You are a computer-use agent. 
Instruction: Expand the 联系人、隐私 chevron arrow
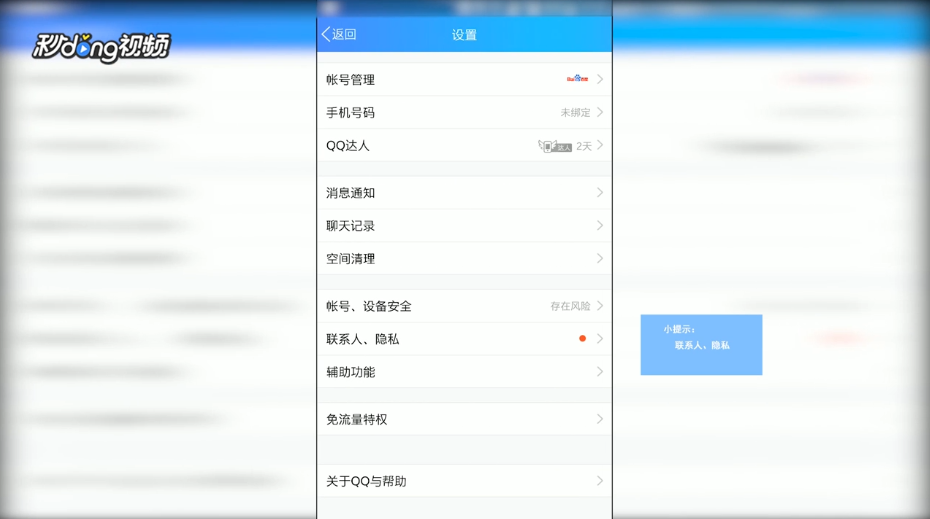[x=600, y=339]
